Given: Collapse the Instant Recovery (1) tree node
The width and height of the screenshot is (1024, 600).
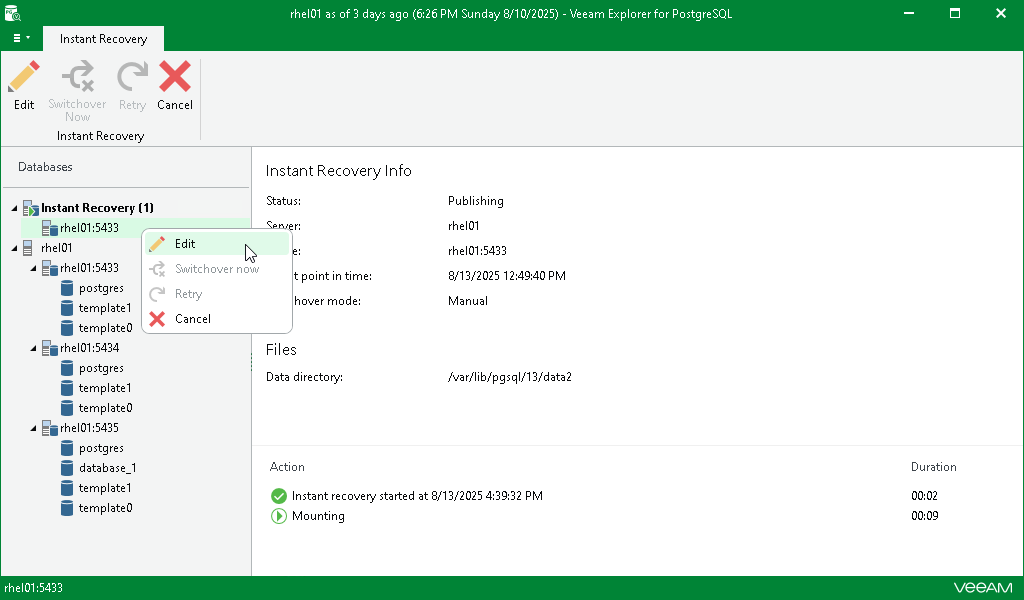Looking at the screenshot, I should coord(13,207).
